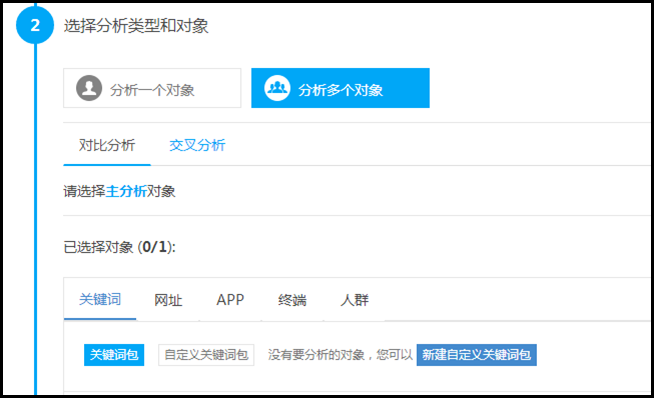Click the 已选择对象 (0/1) label
Viewport: 654px width, 398px height.
click(x=120, y=247)
